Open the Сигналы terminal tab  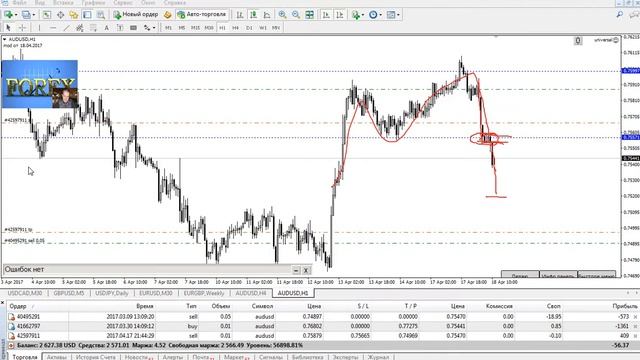pyautogui.click(x=270, y=357)
